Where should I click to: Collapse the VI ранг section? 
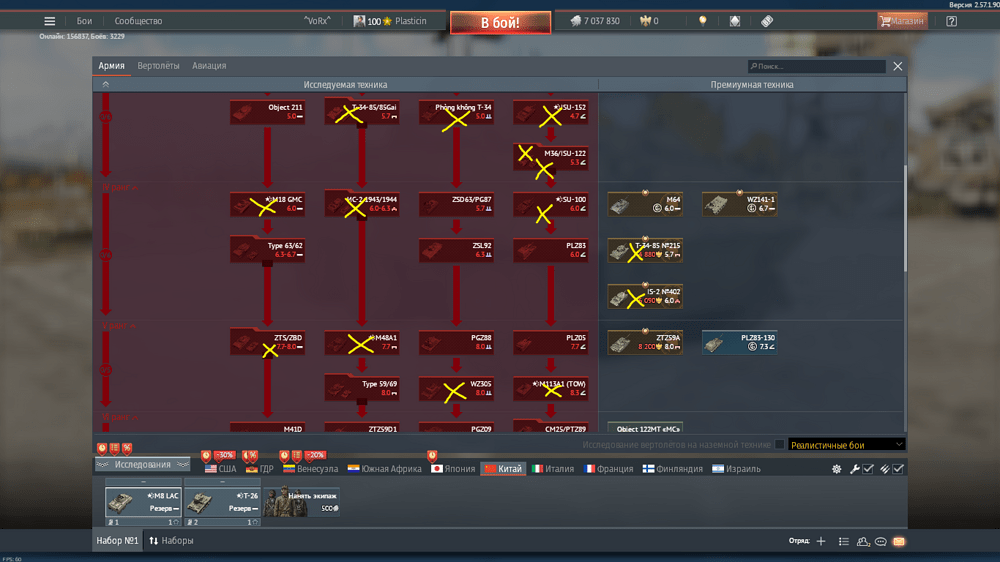(120, 417)
